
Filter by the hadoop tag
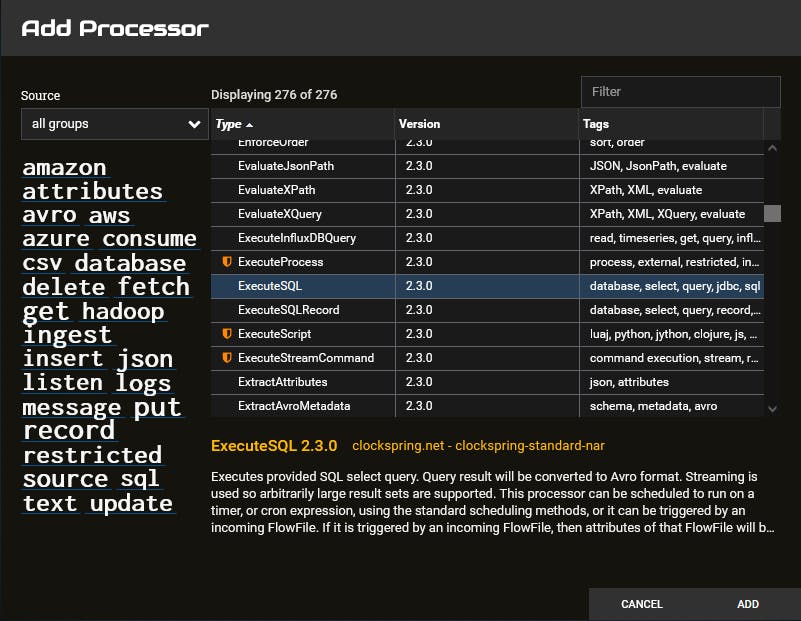pyautogui.click(x=123, y=312)
